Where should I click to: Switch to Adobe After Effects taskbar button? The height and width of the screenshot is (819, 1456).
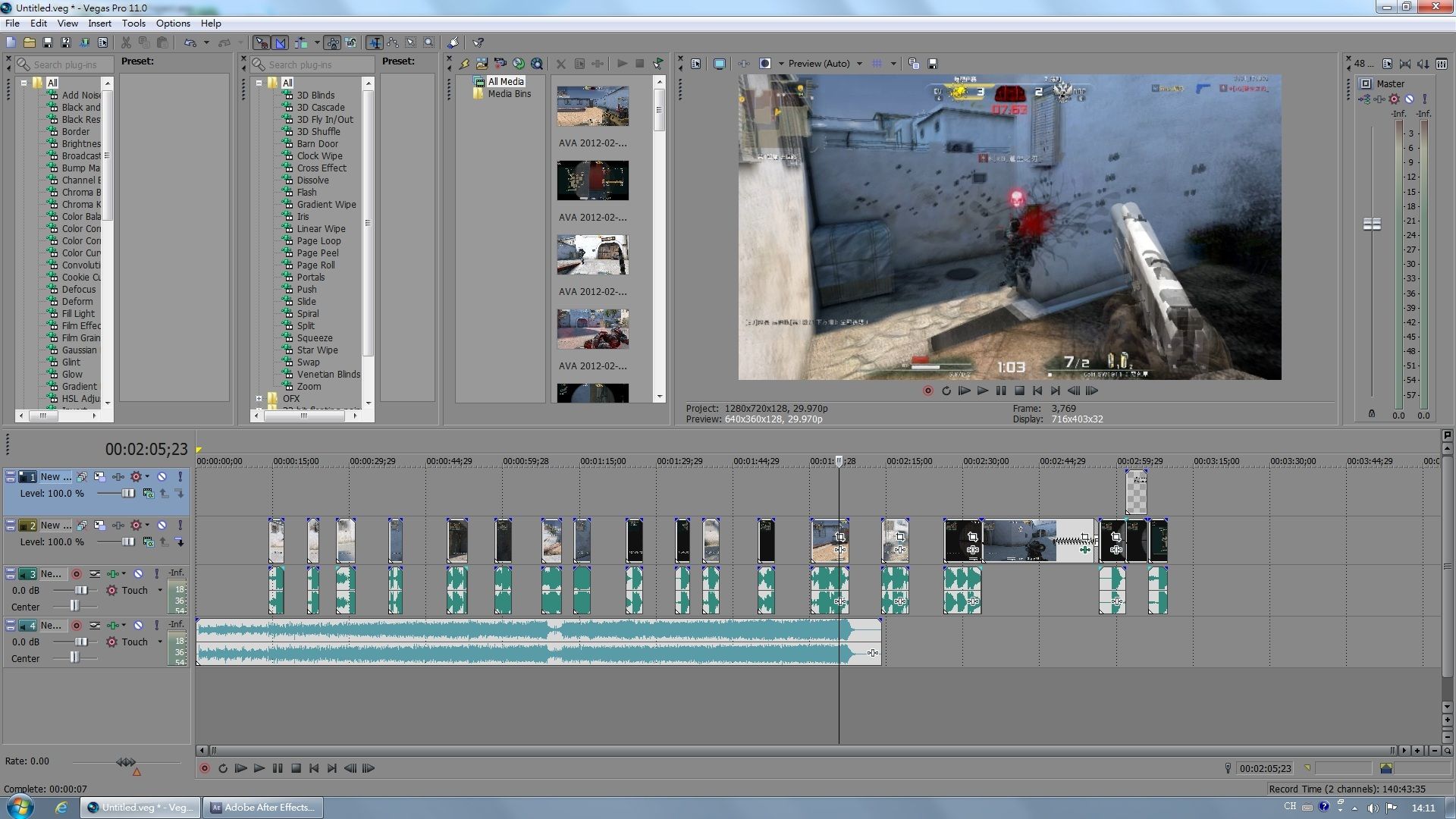click(x=262, y=808)
